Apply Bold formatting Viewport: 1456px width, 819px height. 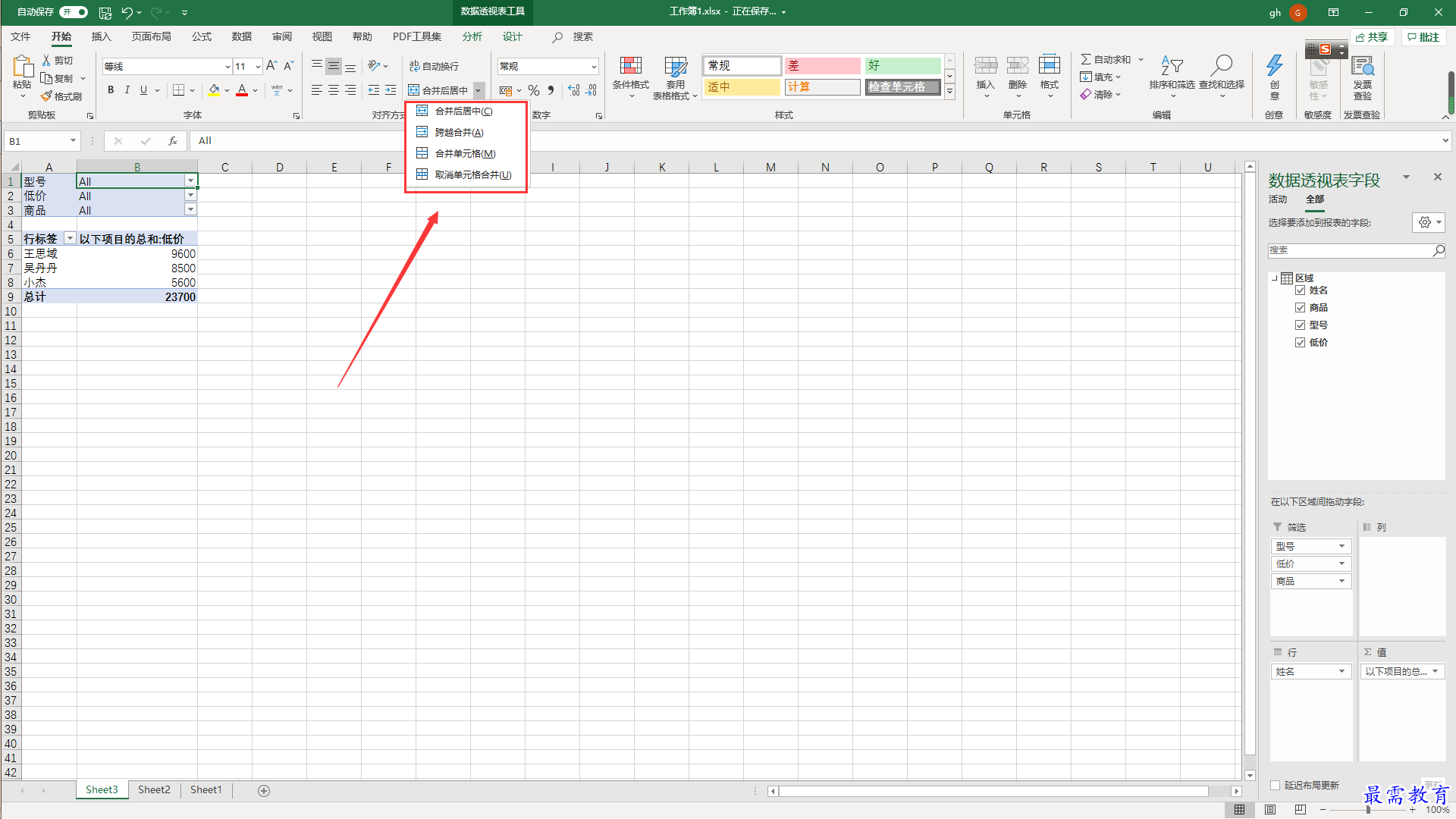[111, 90]
